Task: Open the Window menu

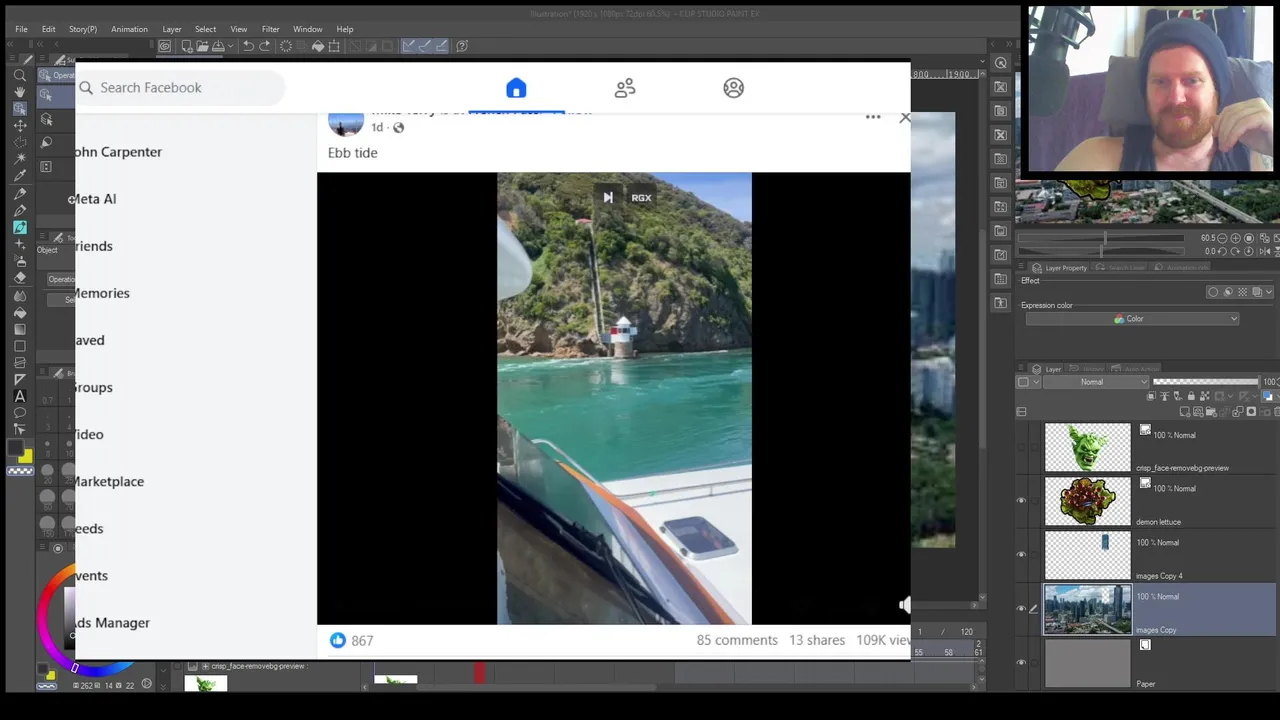Action: tap(307, 29)
